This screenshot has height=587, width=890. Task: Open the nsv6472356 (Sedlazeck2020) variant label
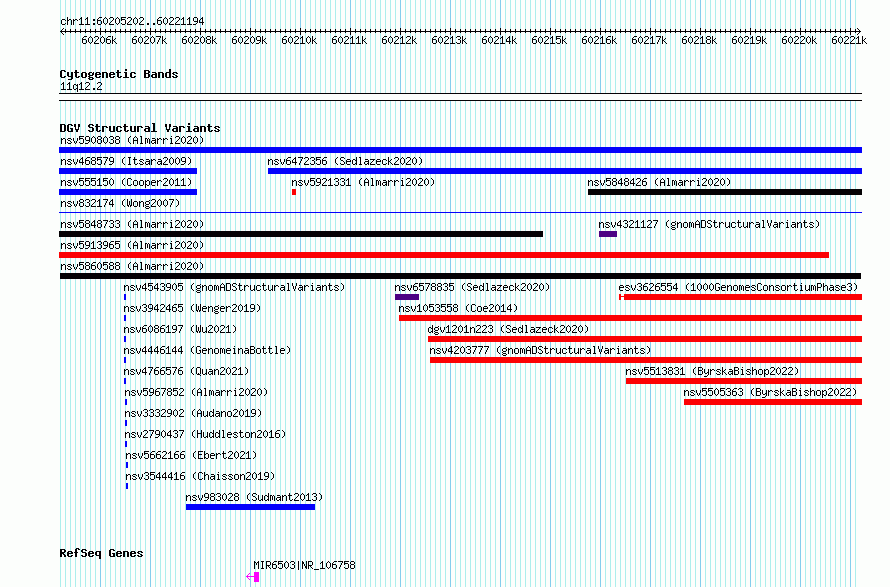point(345,161)
